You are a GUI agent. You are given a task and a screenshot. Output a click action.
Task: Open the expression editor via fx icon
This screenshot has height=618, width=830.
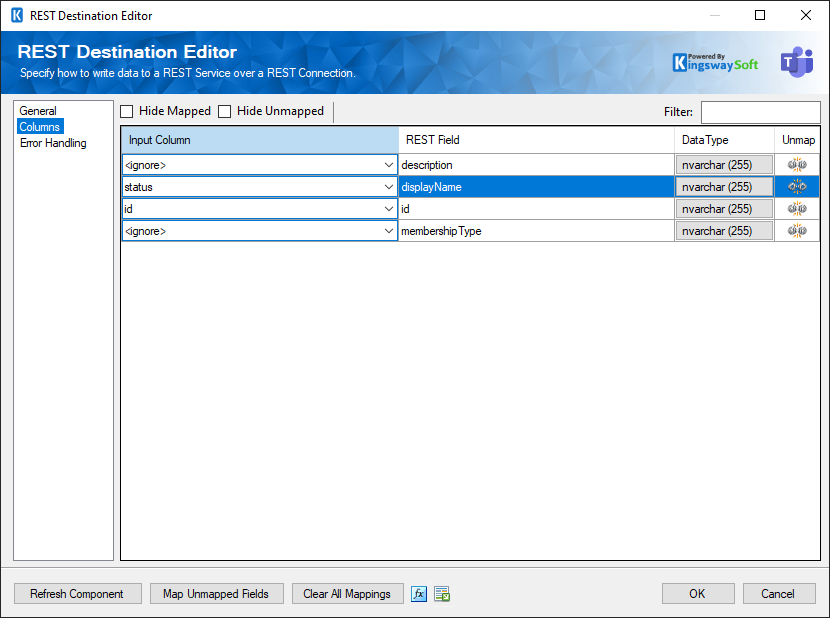(419, 593)
